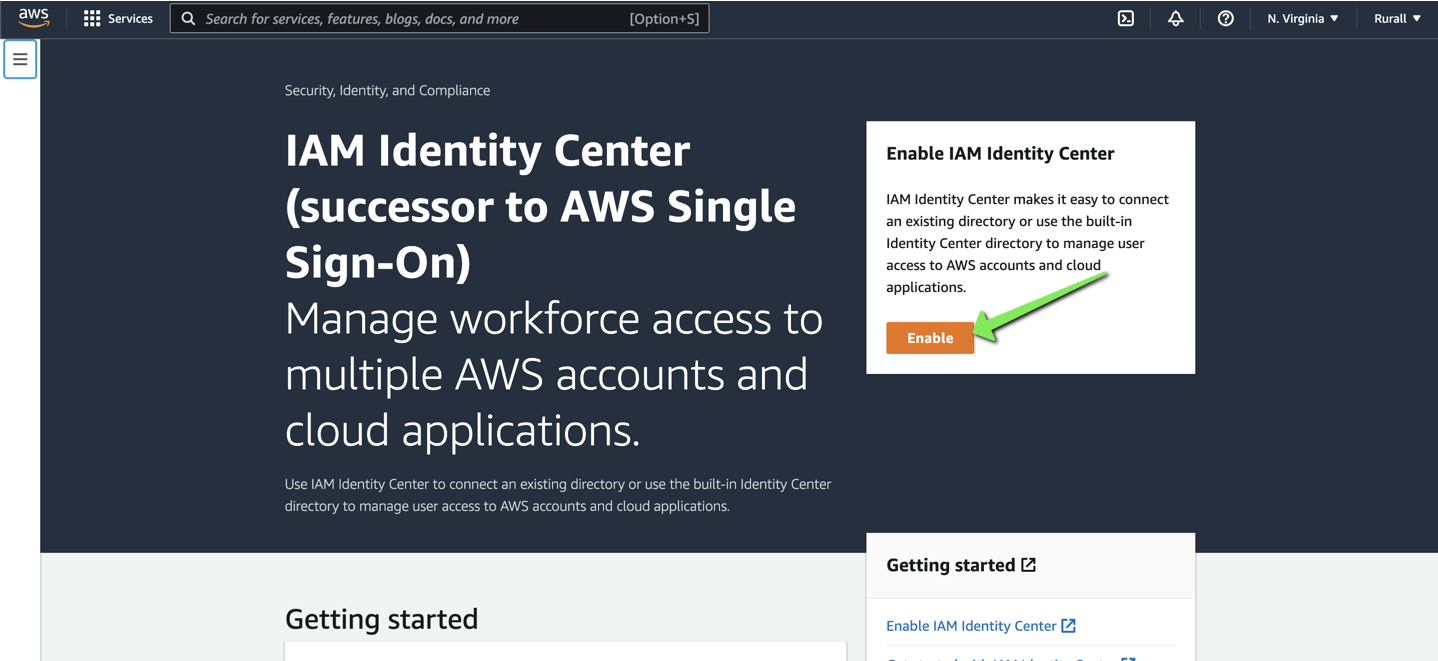Click external icon next to Enable IAM Identity Center link
The image size is (1438, 661).
click(x=1068, y=626)
